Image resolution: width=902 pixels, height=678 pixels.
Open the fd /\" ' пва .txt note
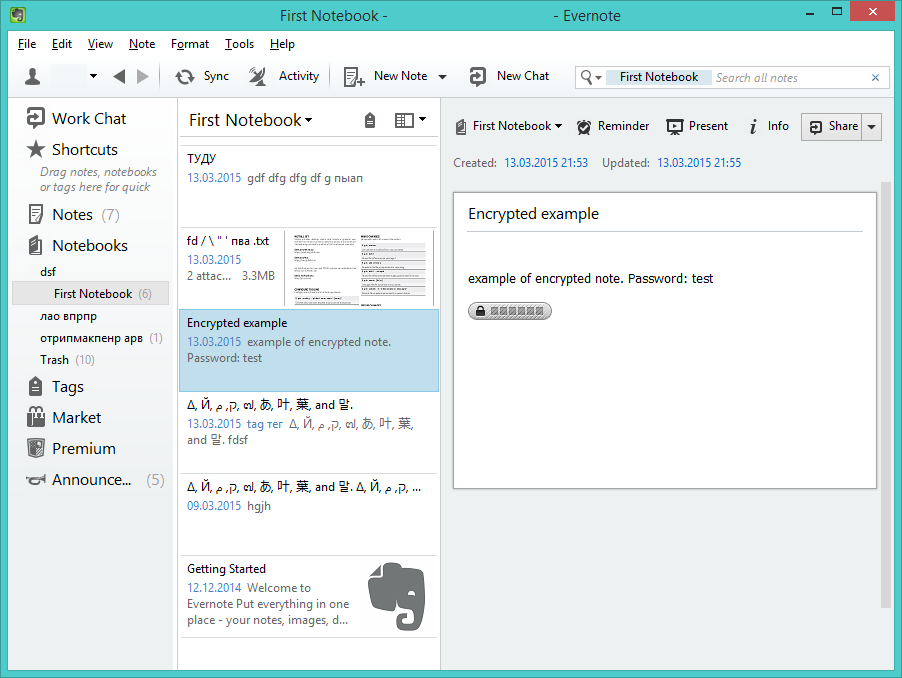click(x=232, y=268)
